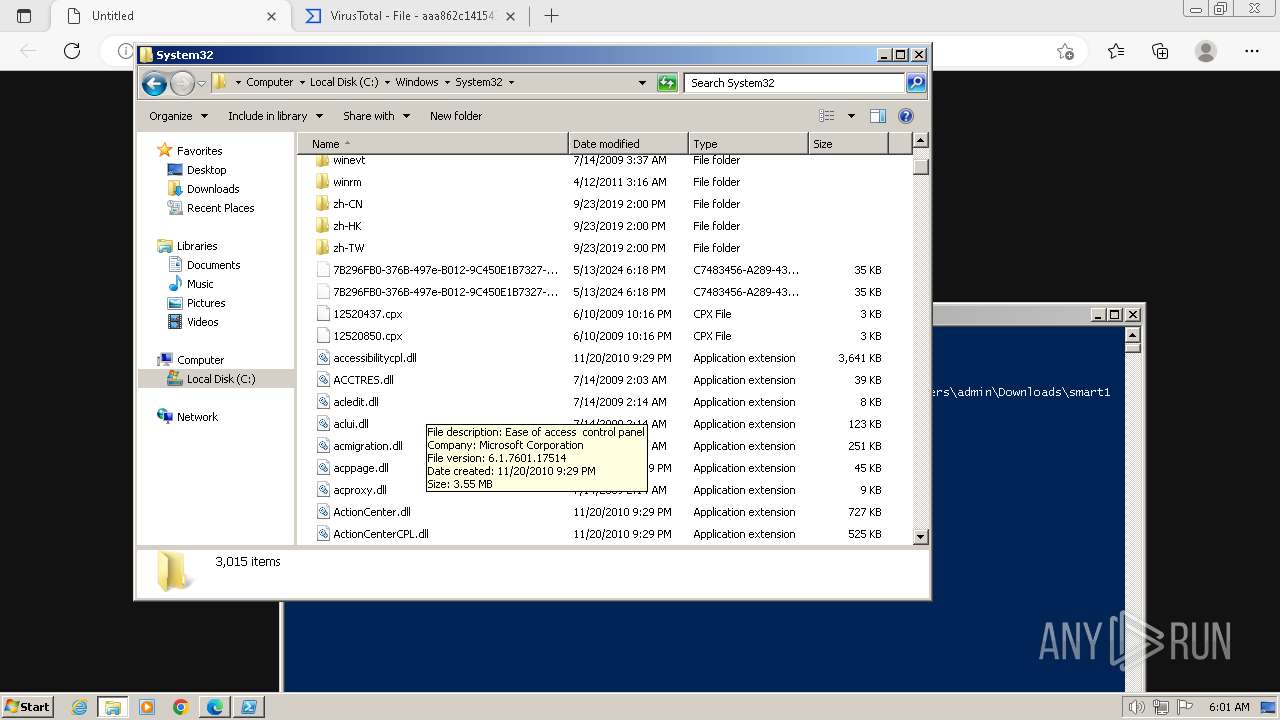Open Edge profile avatar
Screen dimensions: 1280x720
click(x=1206, y=51)
